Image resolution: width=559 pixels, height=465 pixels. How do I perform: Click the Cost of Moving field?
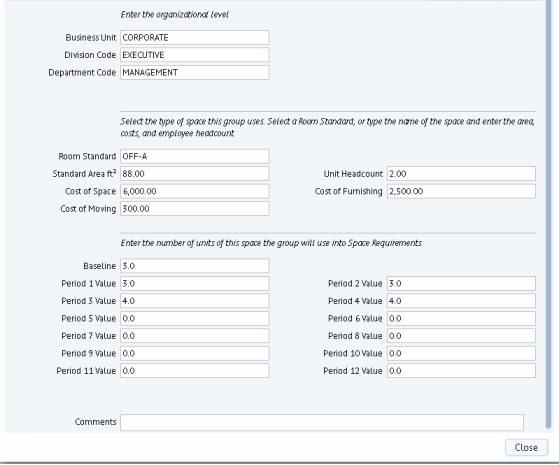point(195,209)
